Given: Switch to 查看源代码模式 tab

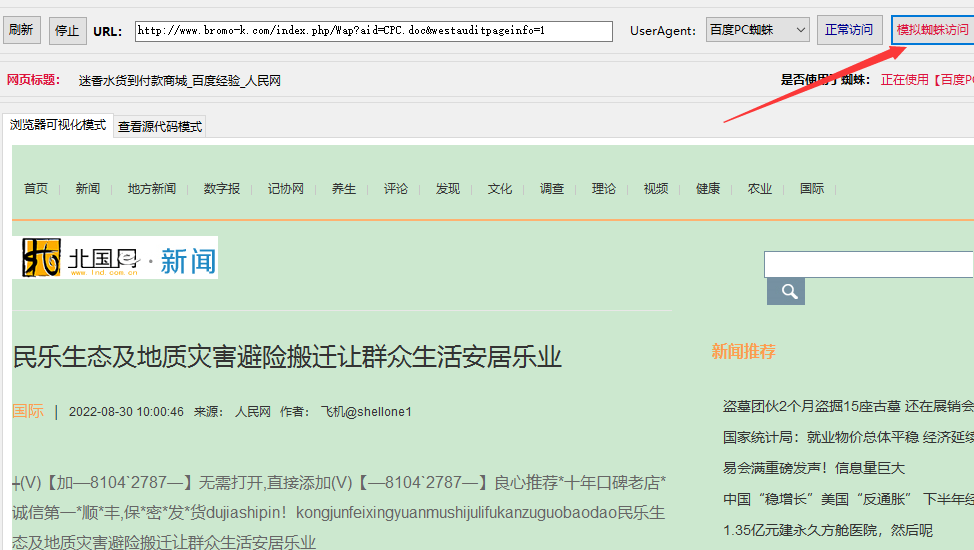Looking at the screenshot, I should (160, 127).
